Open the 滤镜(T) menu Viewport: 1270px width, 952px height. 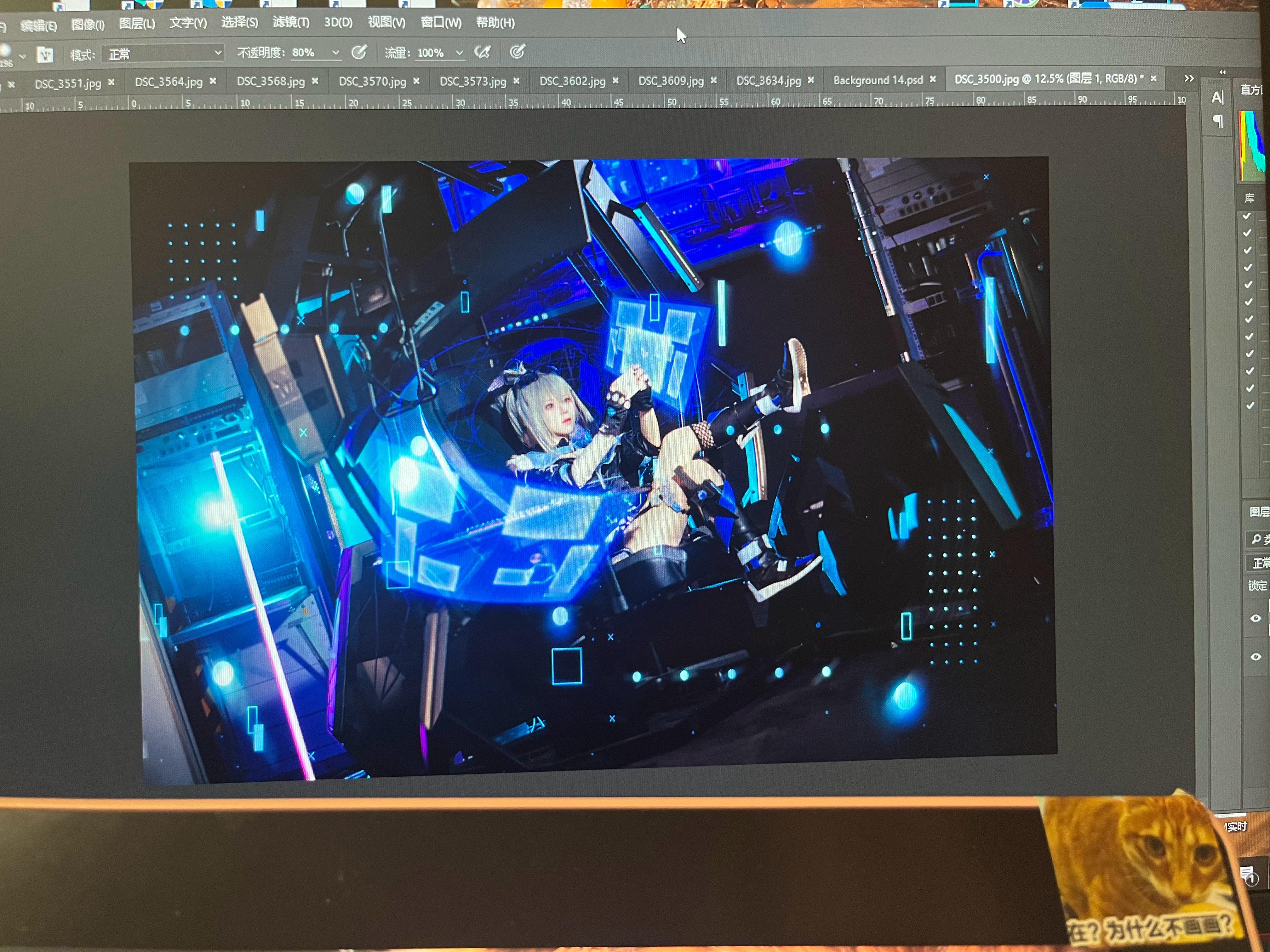point(290,23)
